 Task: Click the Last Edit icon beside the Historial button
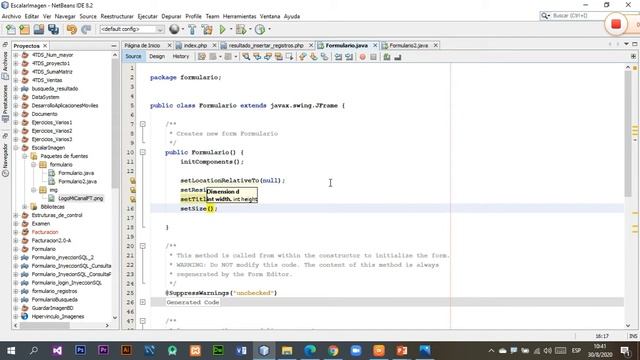coord(202,57)
